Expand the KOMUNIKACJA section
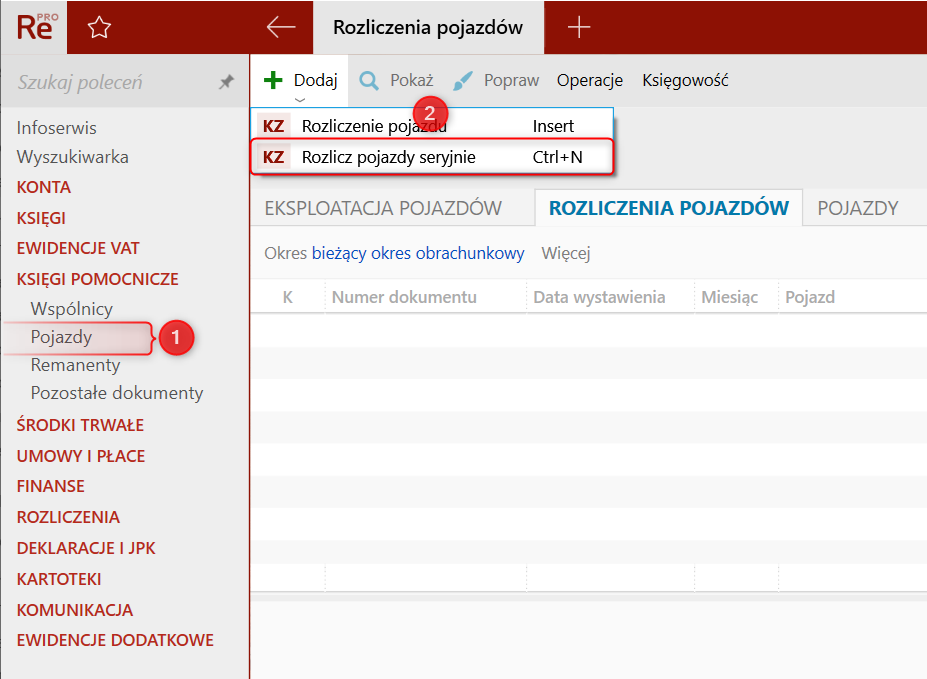 [x=75, y=610]
